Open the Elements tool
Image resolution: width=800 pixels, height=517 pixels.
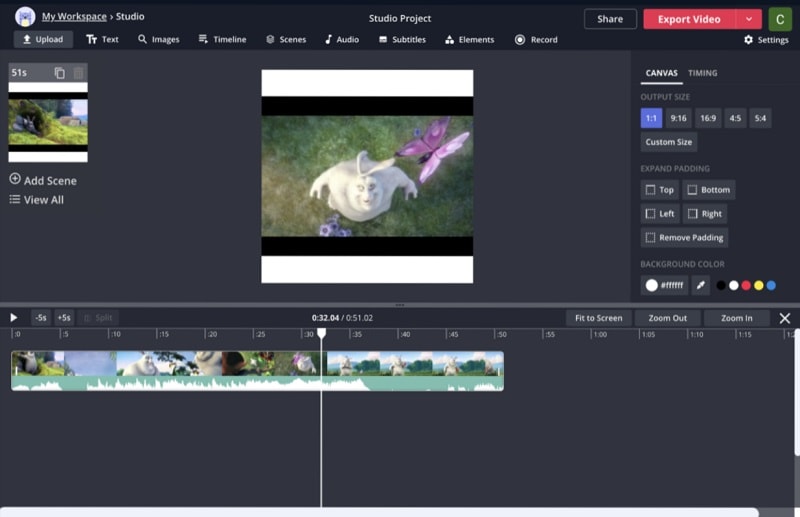pos(469,39)
